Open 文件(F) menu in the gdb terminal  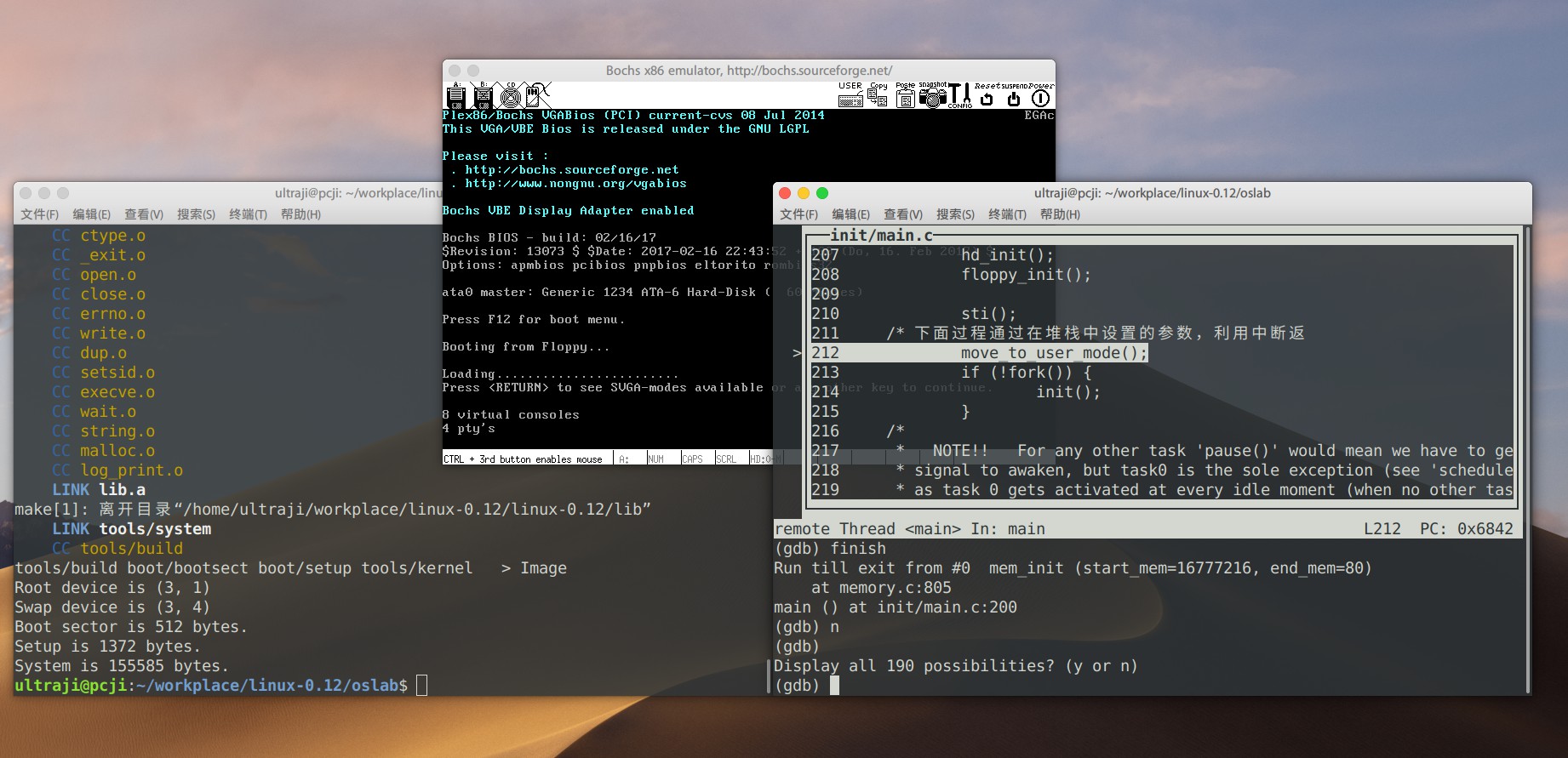point(798,214)
